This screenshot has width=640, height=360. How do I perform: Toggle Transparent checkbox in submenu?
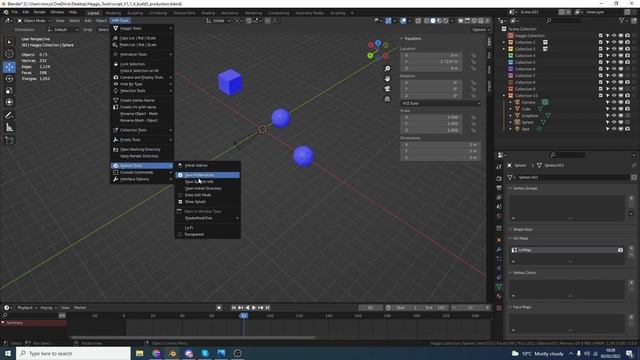(x=180, y=234)
